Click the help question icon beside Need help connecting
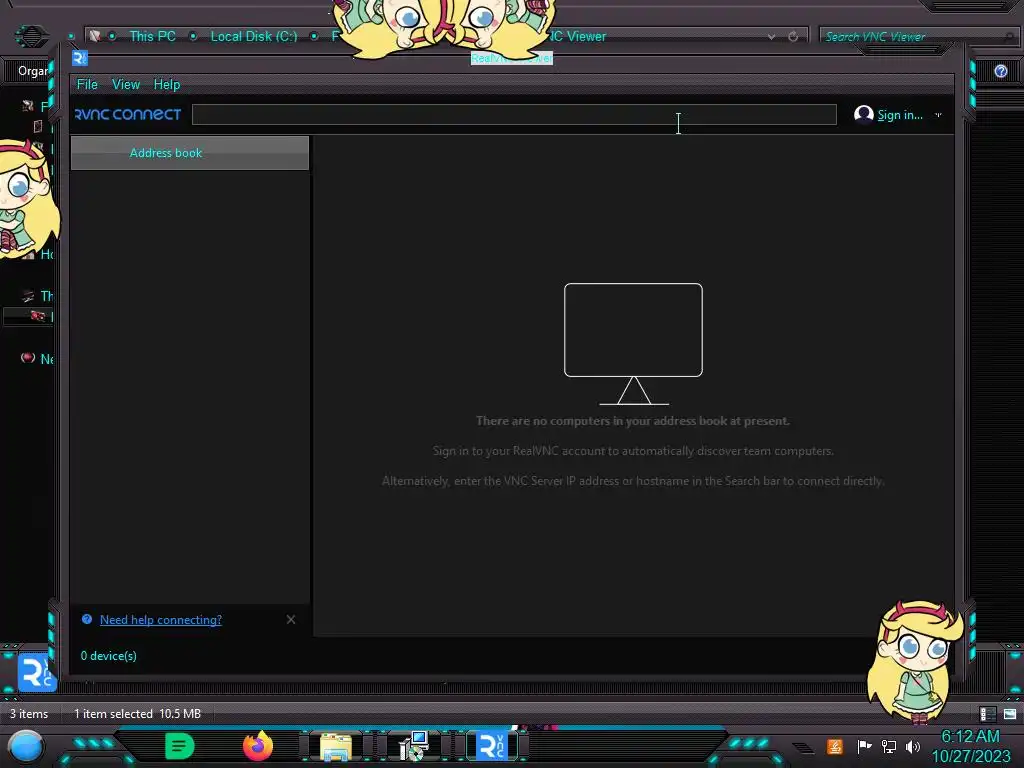Screen dimensions: 1024x768 click(87, 619)
